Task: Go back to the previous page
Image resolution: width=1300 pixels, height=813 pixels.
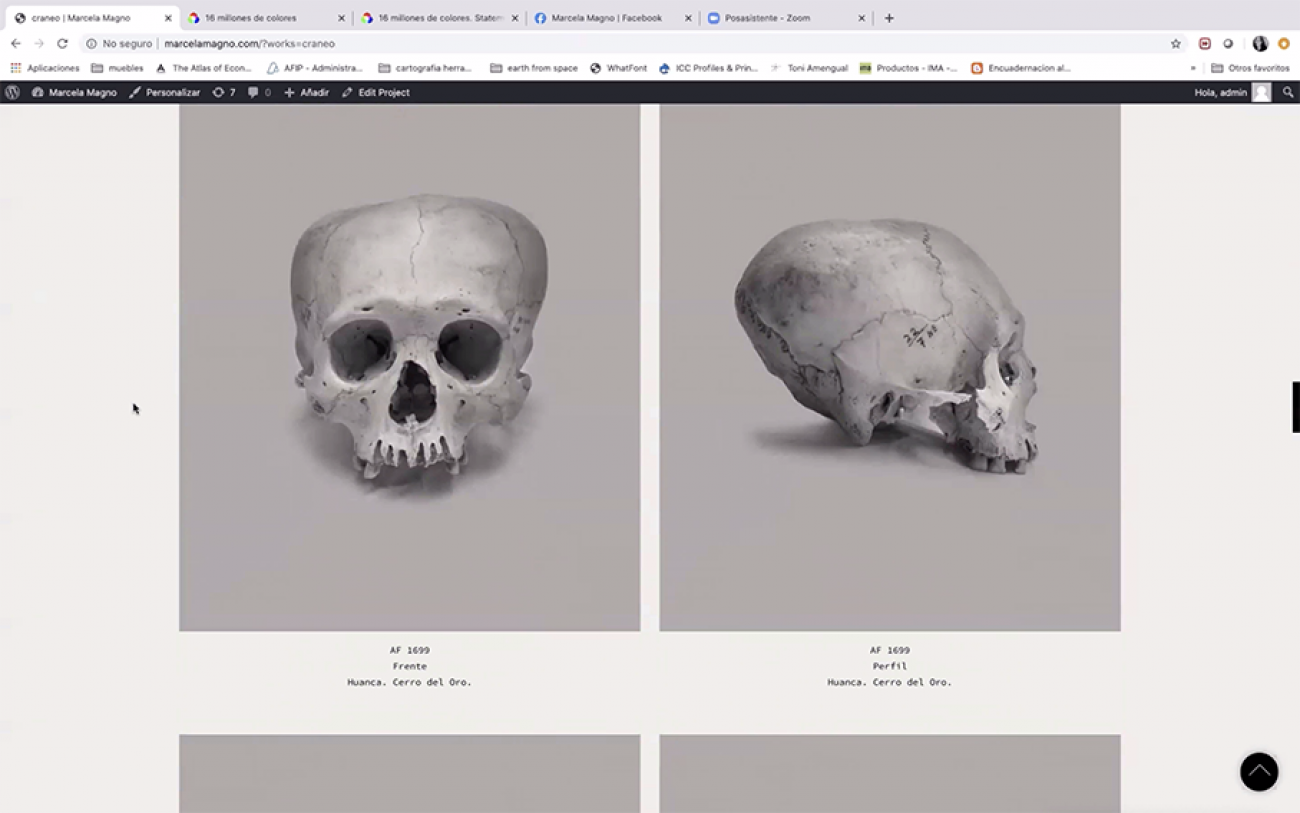Action: 16,43
